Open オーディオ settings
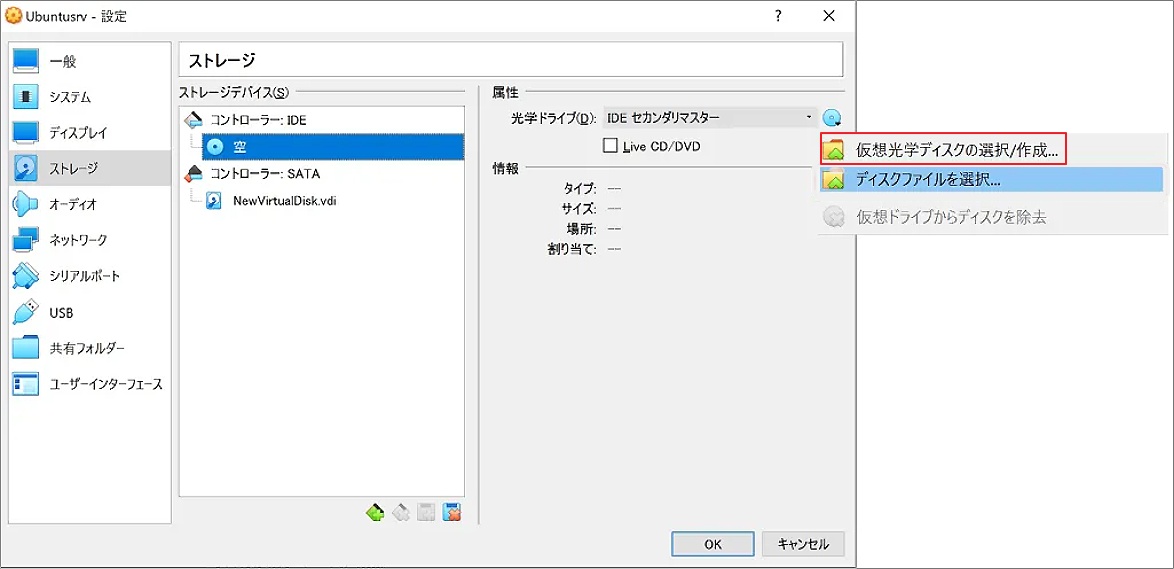1174x569 pixels. [x=90, y=204]
